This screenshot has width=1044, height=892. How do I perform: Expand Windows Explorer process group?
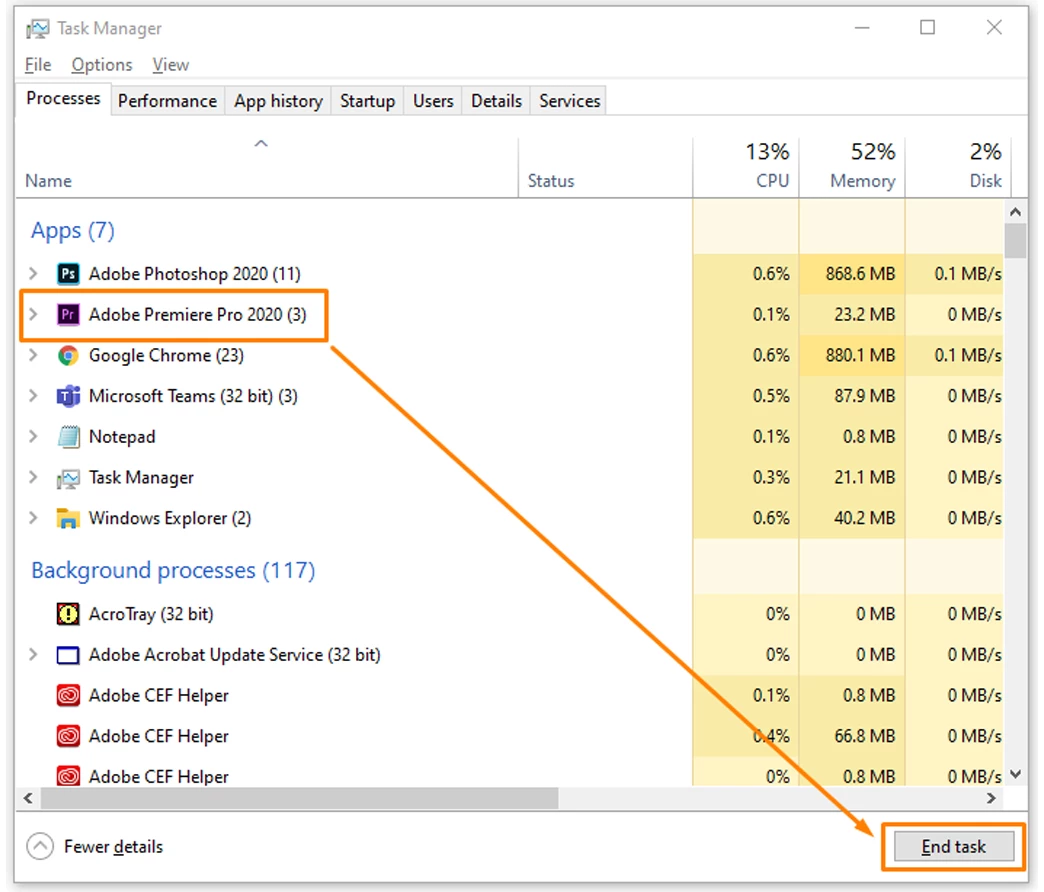click(33, 518)
